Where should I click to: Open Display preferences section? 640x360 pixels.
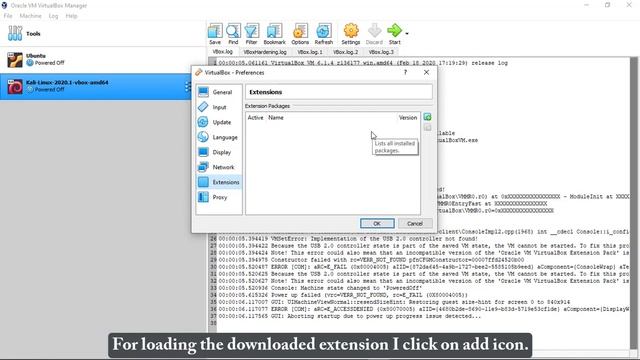pos(219,152)
